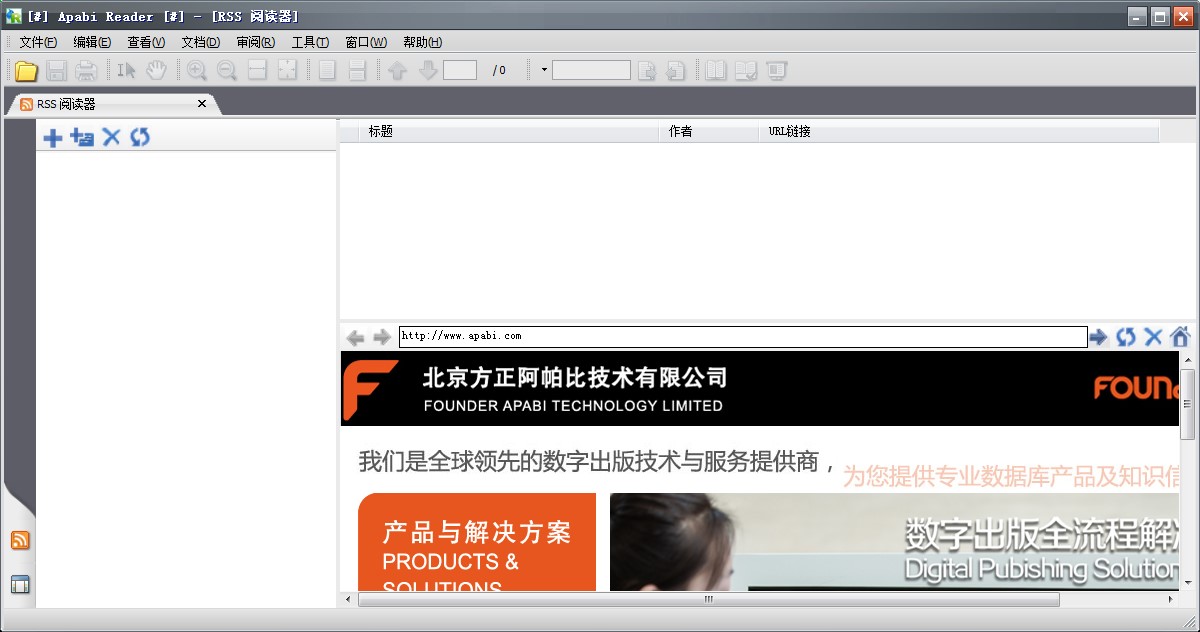Viewport: 1200px width, 632px height.
Task: Click the browser home icon
Action: (x=1180, y=338)
